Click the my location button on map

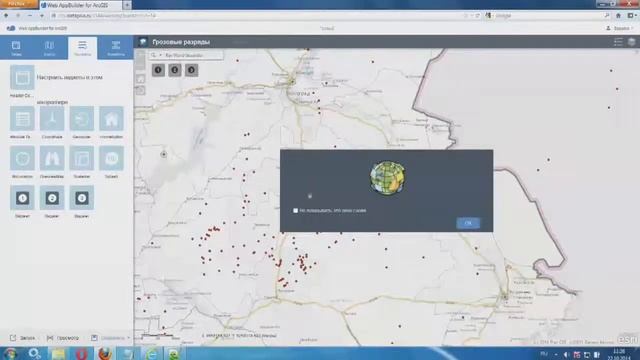click(x=140, y=90)
